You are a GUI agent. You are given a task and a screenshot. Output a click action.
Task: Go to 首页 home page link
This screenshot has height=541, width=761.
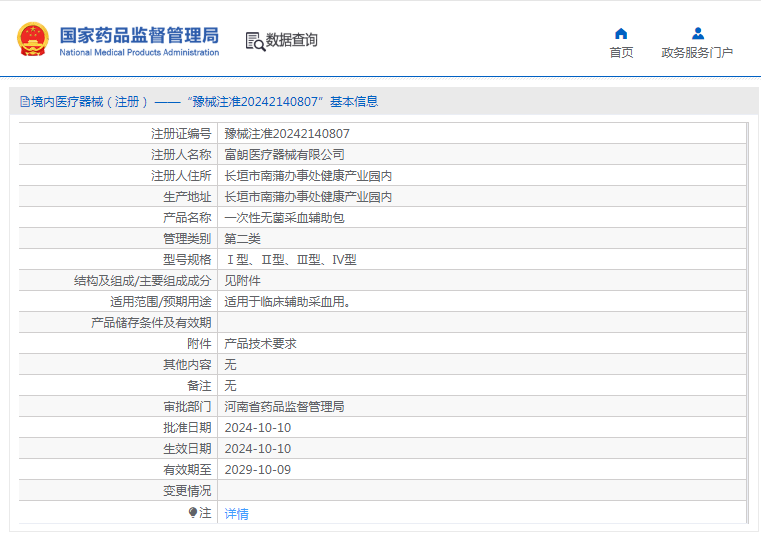click(x=621, y=52)
